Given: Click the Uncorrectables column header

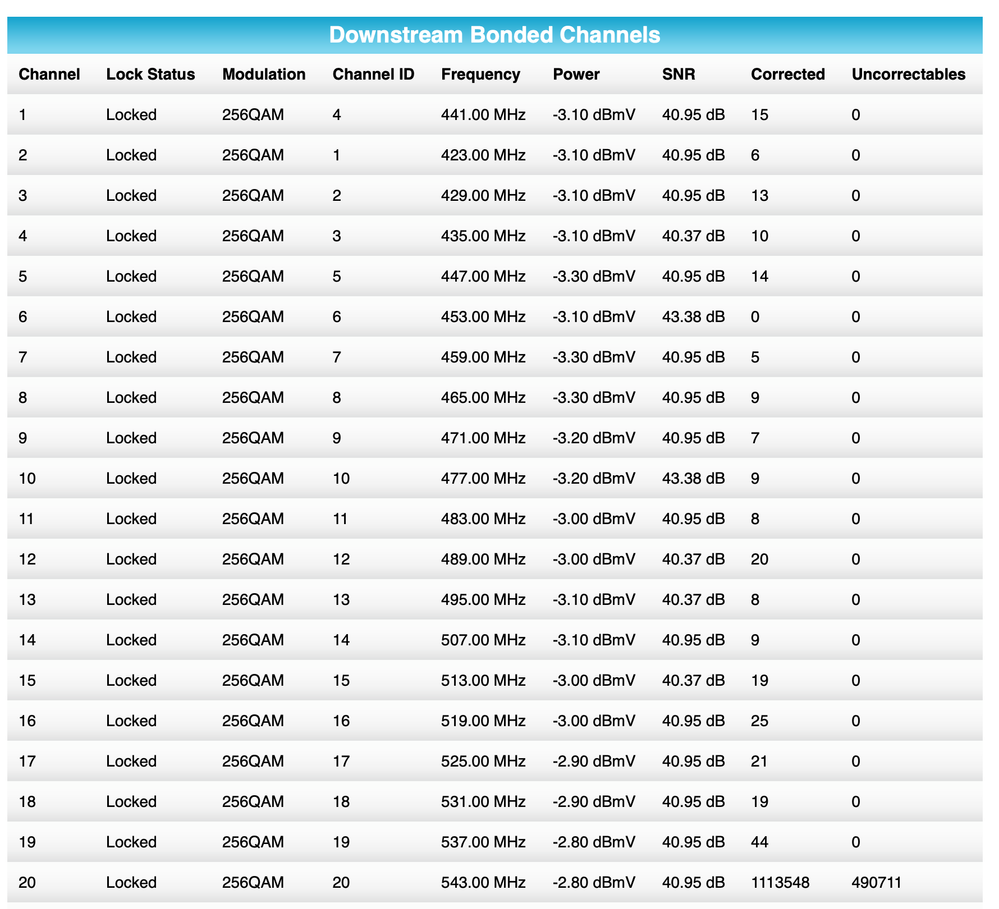Looking at the screenshot, I should click(908, 74).
